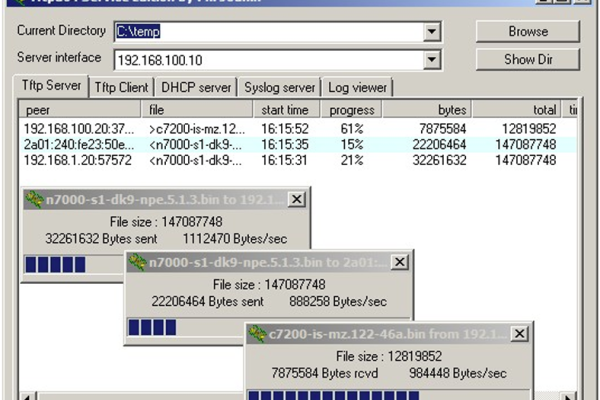
Task: Click the progress bar in the c7200 transfer popup
Action: pyautogui.click(x=388, y=395)
